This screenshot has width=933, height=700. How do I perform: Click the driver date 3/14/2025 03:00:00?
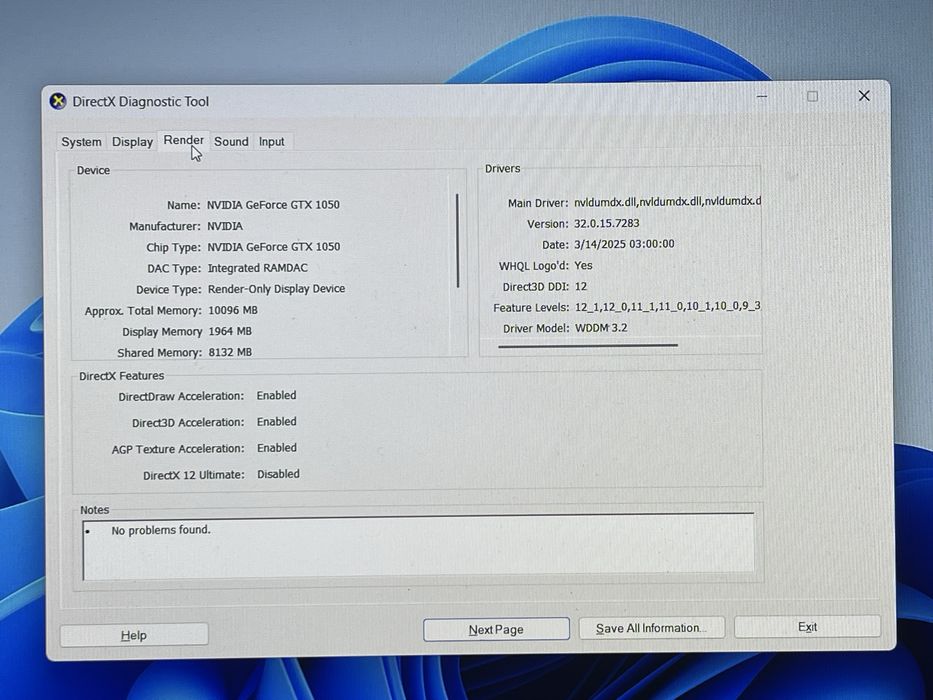[x=624, y=244]
